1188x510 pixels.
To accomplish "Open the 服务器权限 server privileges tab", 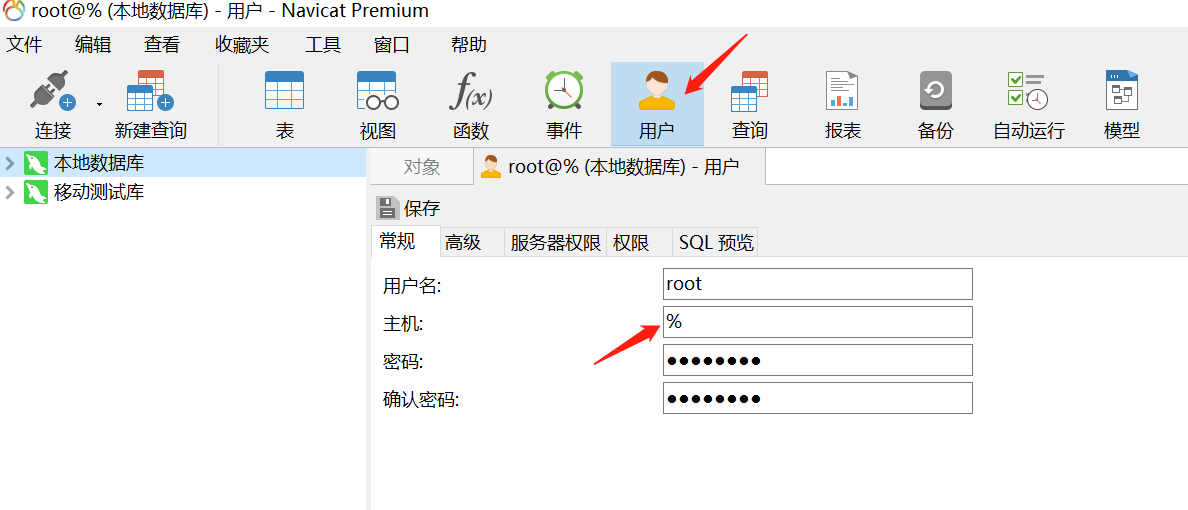I will [555, 242].
